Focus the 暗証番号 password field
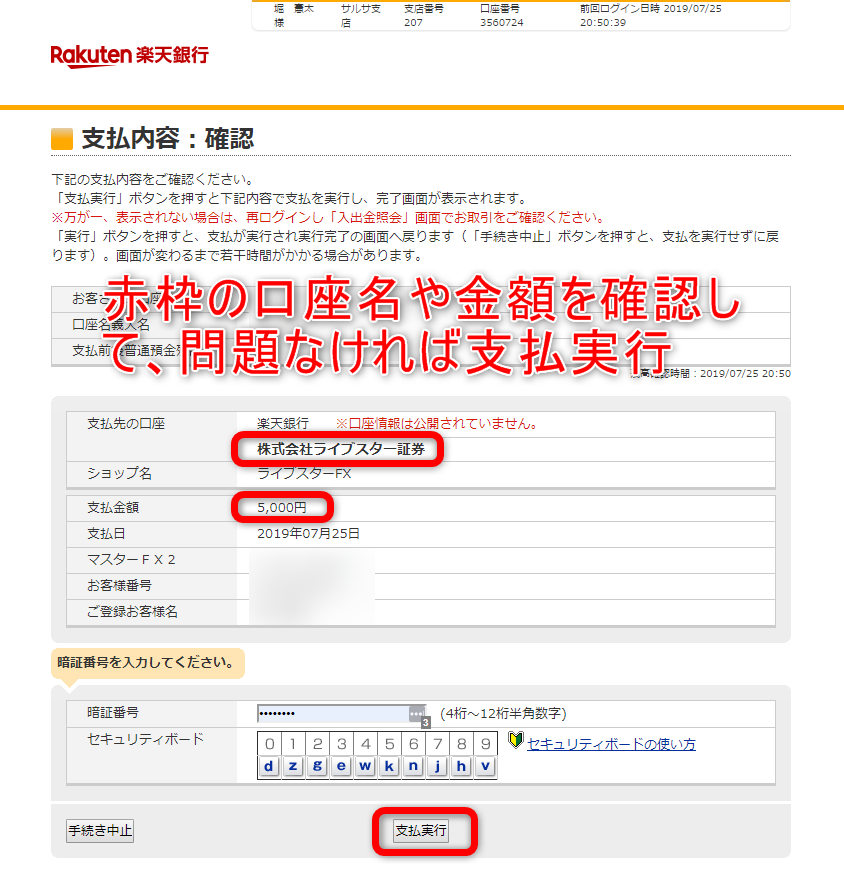Screen dimensions: 844x895 (x=332, y=714)
